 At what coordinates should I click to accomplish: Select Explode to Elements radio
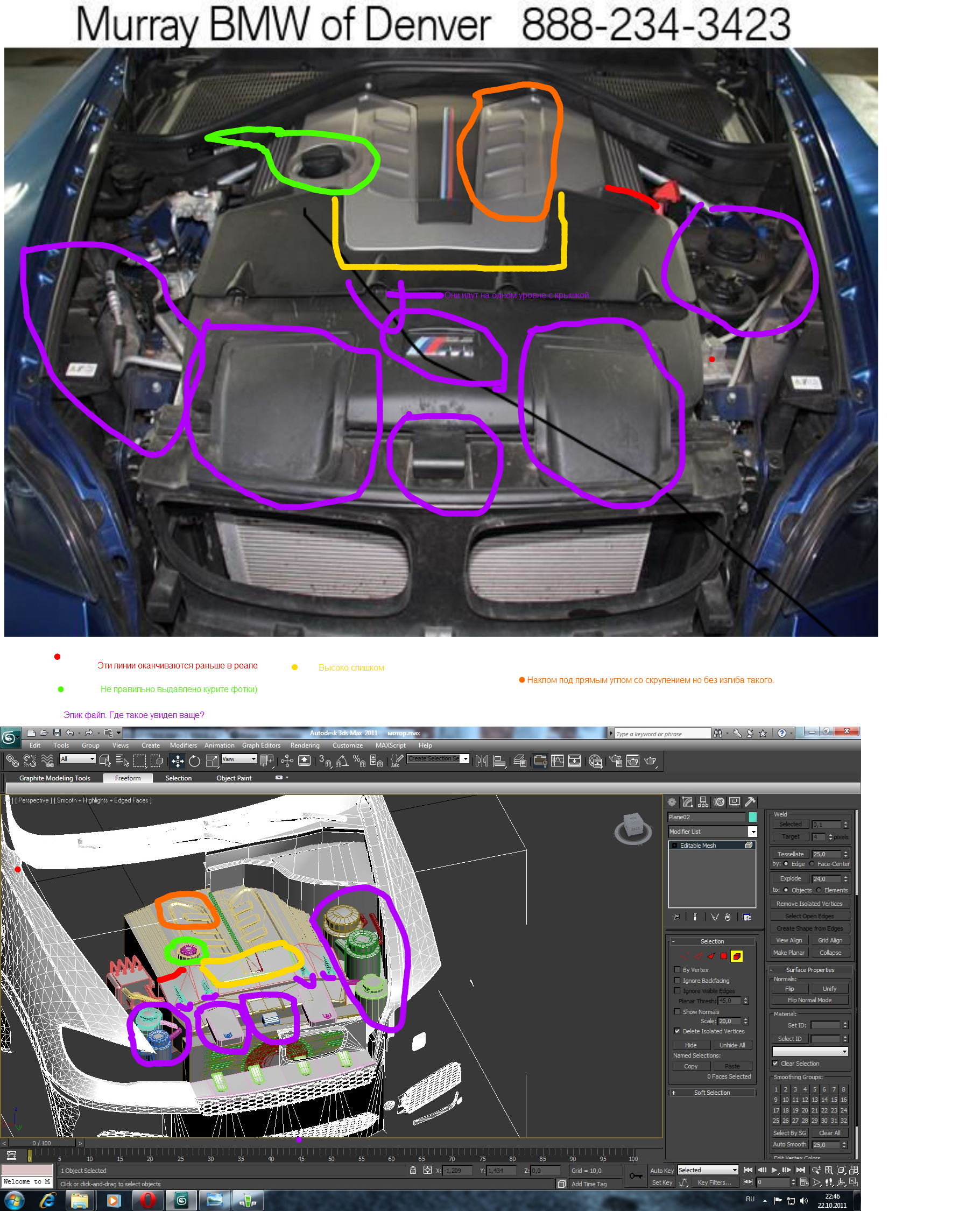click(819, 890)
